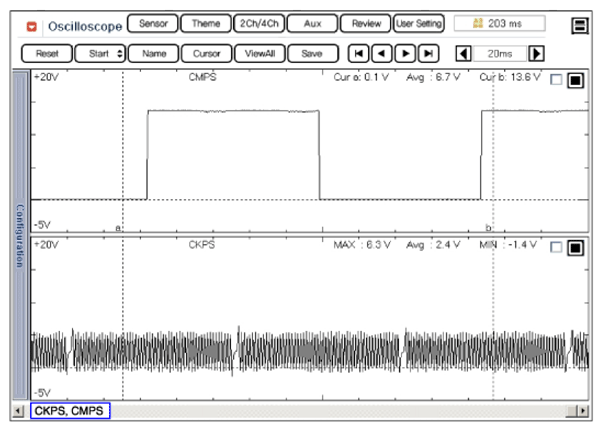The height and width of the screenshot is (431, 603).
Task: Tick the CMPS channel checkbox
Action: click(556, 82)
